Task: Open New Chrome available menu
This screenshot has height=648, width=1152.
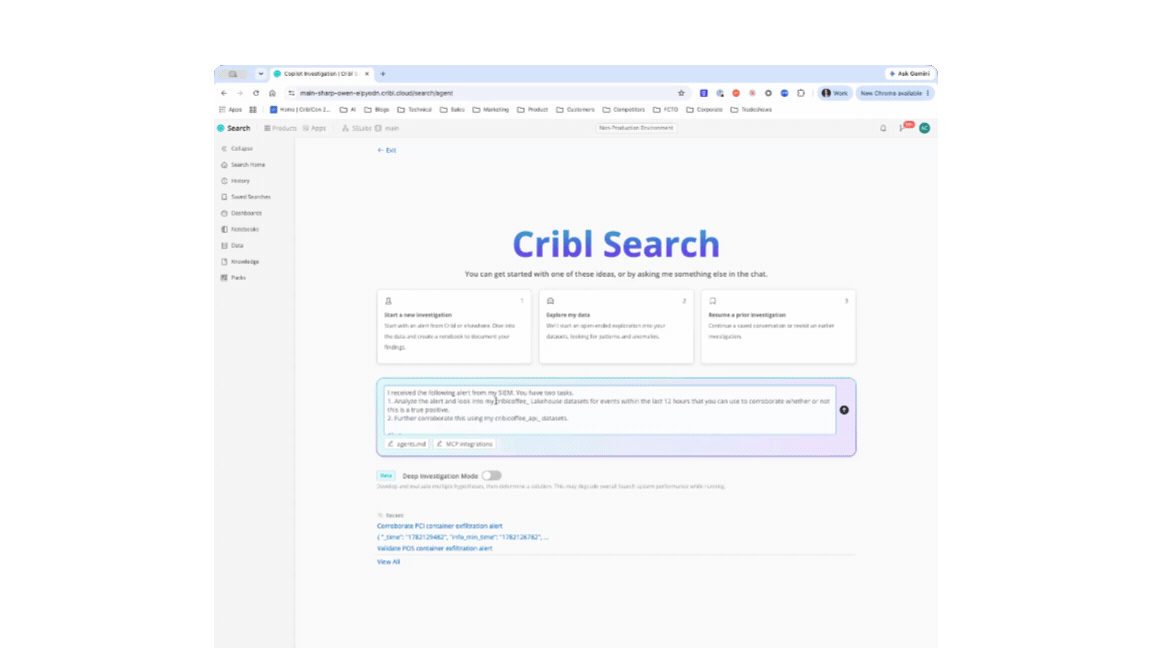Action: coord(895,93)
